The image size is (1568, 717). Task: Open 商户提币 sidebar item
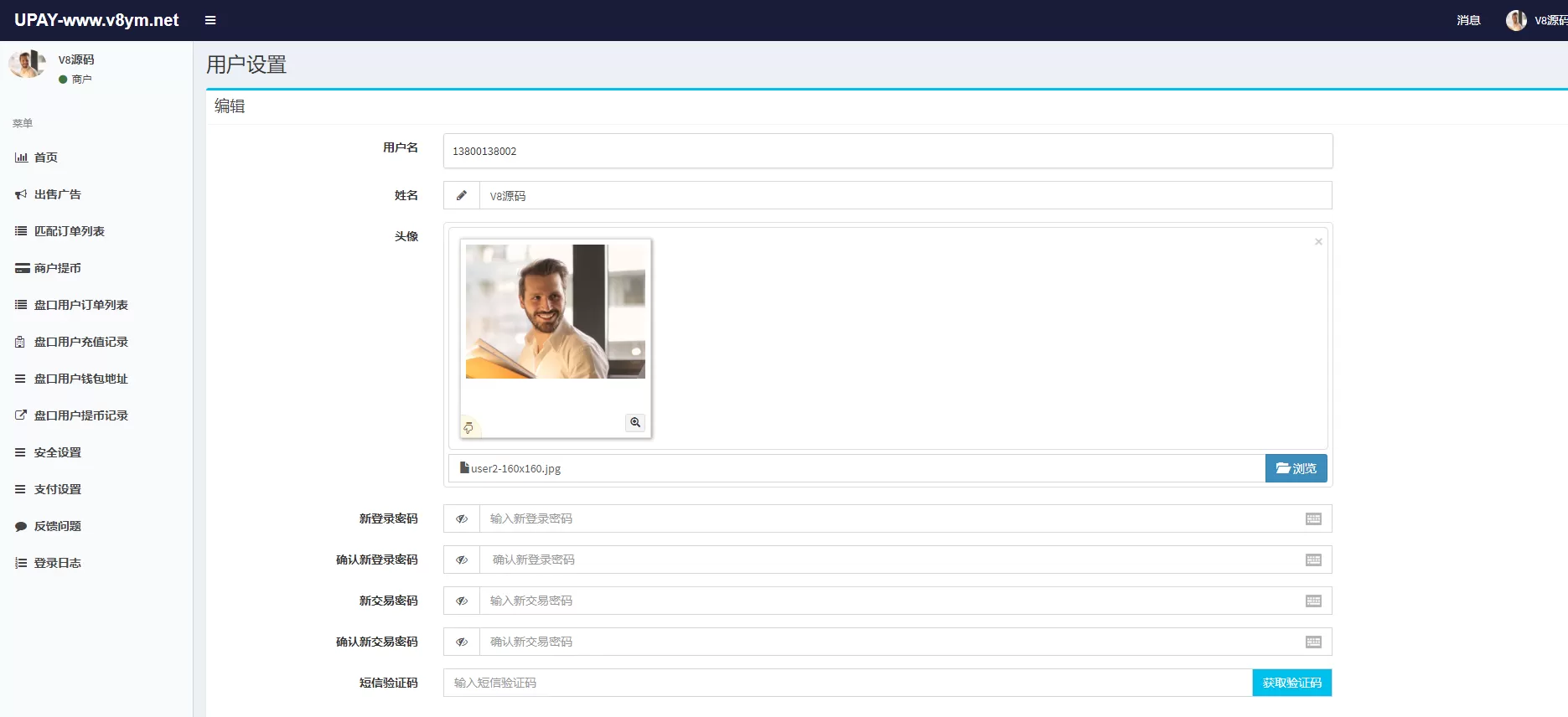coord(57,268)
